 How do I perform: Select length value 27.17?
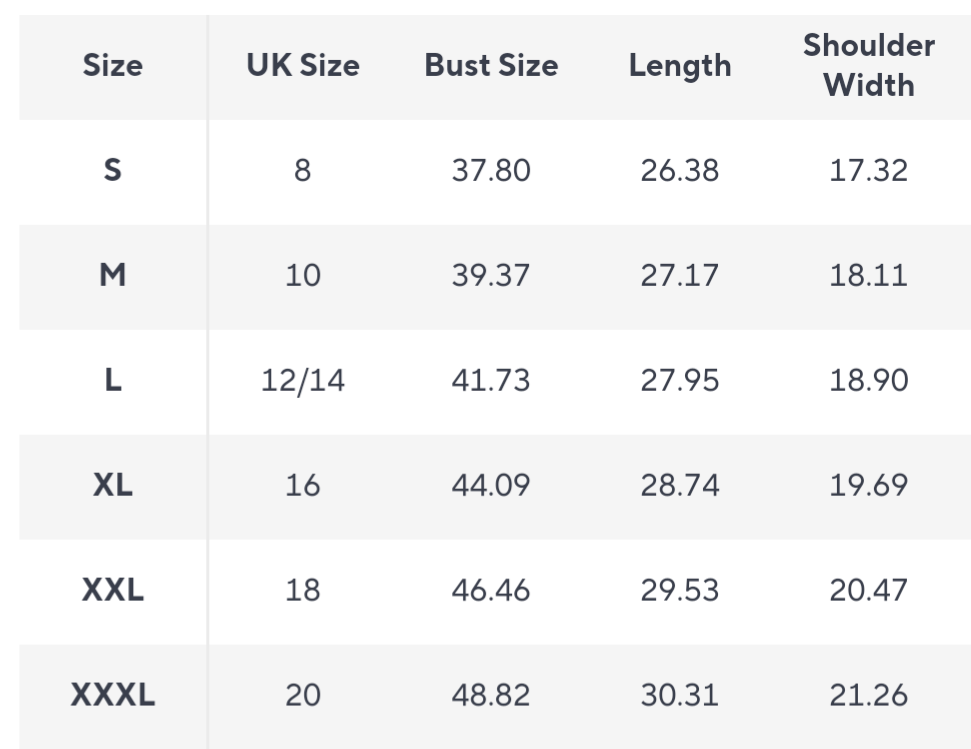pos(680,275)
